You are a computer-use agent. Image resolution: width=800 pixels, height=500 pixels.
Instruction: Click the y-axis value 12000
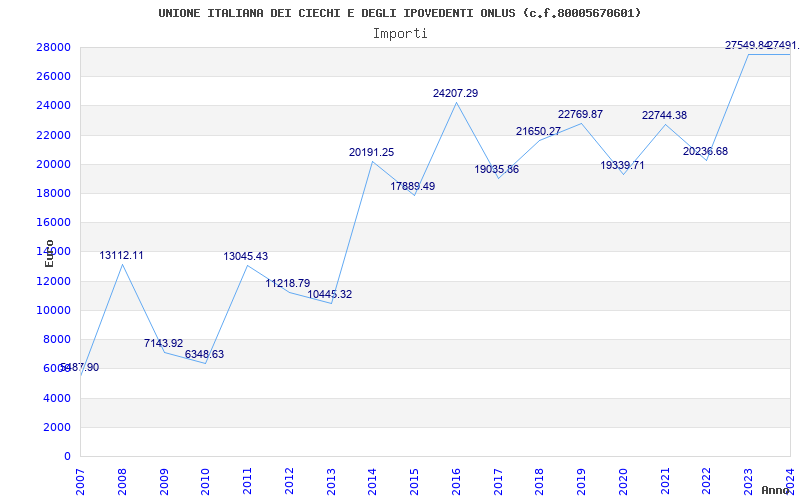click(53, 281)
